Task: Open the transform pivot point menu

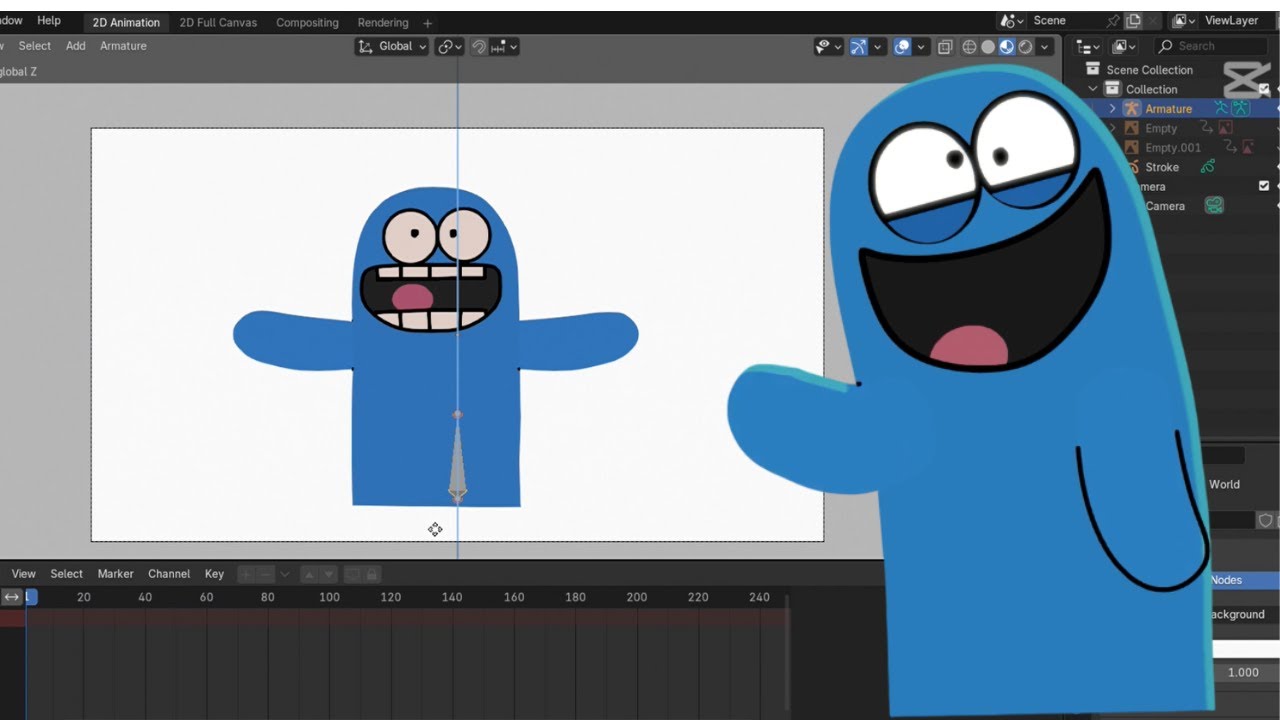Action: (x=448, y=46)
